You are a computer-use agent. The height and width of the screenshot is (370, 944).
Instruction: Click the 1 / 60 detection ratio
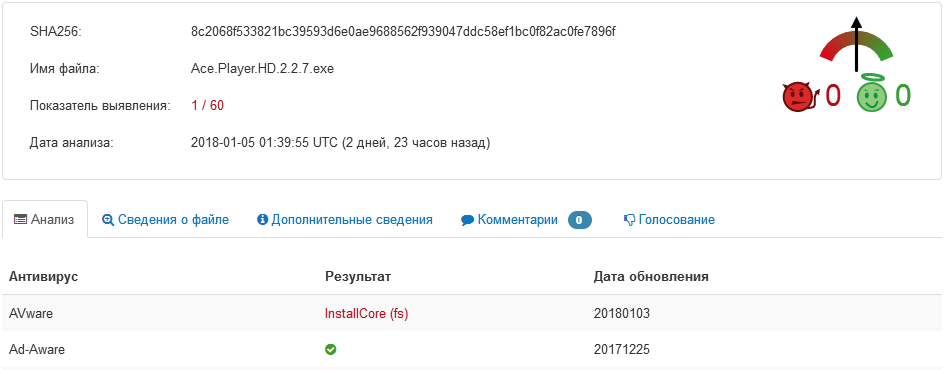point(207,106)
